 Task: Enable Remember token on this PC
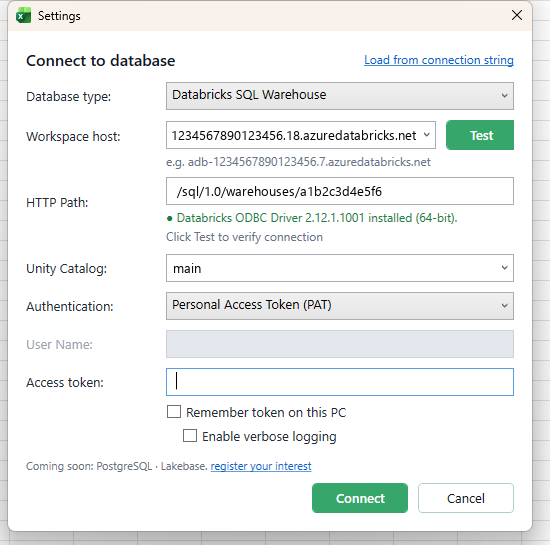[174, 412]
